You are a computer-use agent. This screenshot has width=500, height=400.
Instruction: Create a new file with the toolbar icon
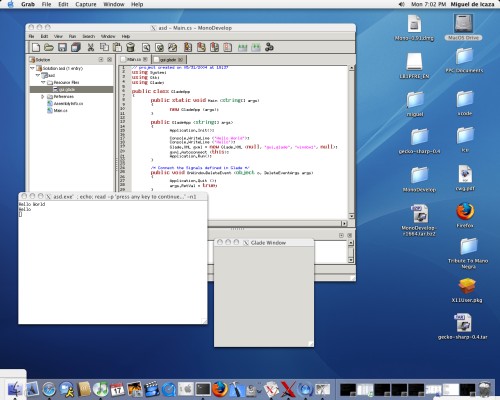[x=36, y=48]
